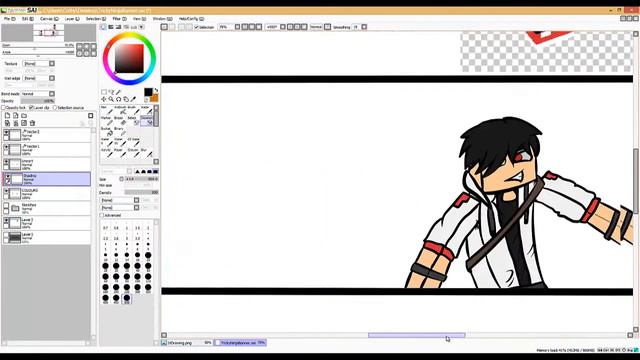Choose the Water brush tool
640x360 pixels.
pyautogui.click(x=146, y=110)
